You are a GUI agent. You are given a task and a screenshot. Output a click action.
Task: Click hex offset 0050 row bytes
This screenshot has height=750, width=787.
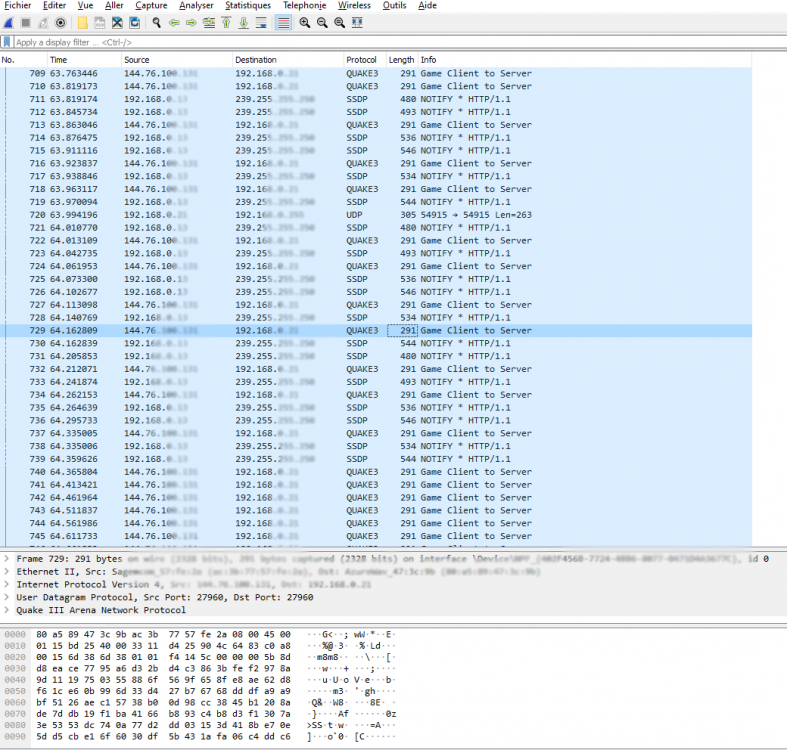163,691
